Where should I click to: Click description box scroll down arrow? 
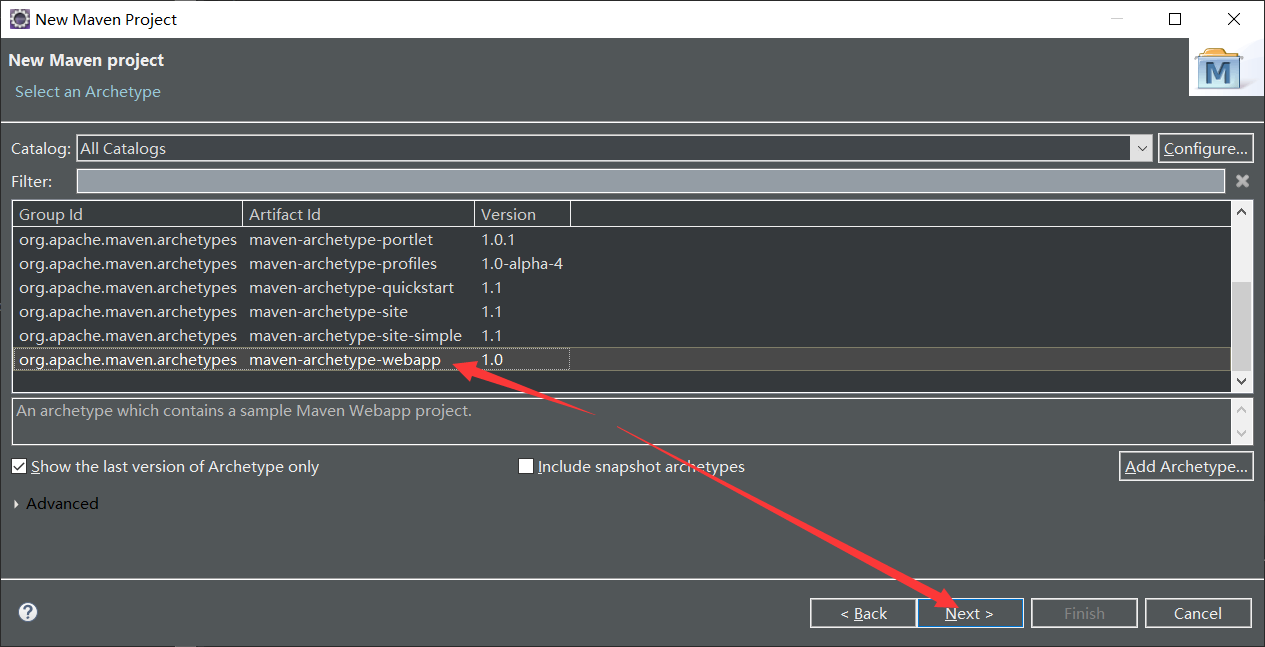click(x=1241, y=433)
